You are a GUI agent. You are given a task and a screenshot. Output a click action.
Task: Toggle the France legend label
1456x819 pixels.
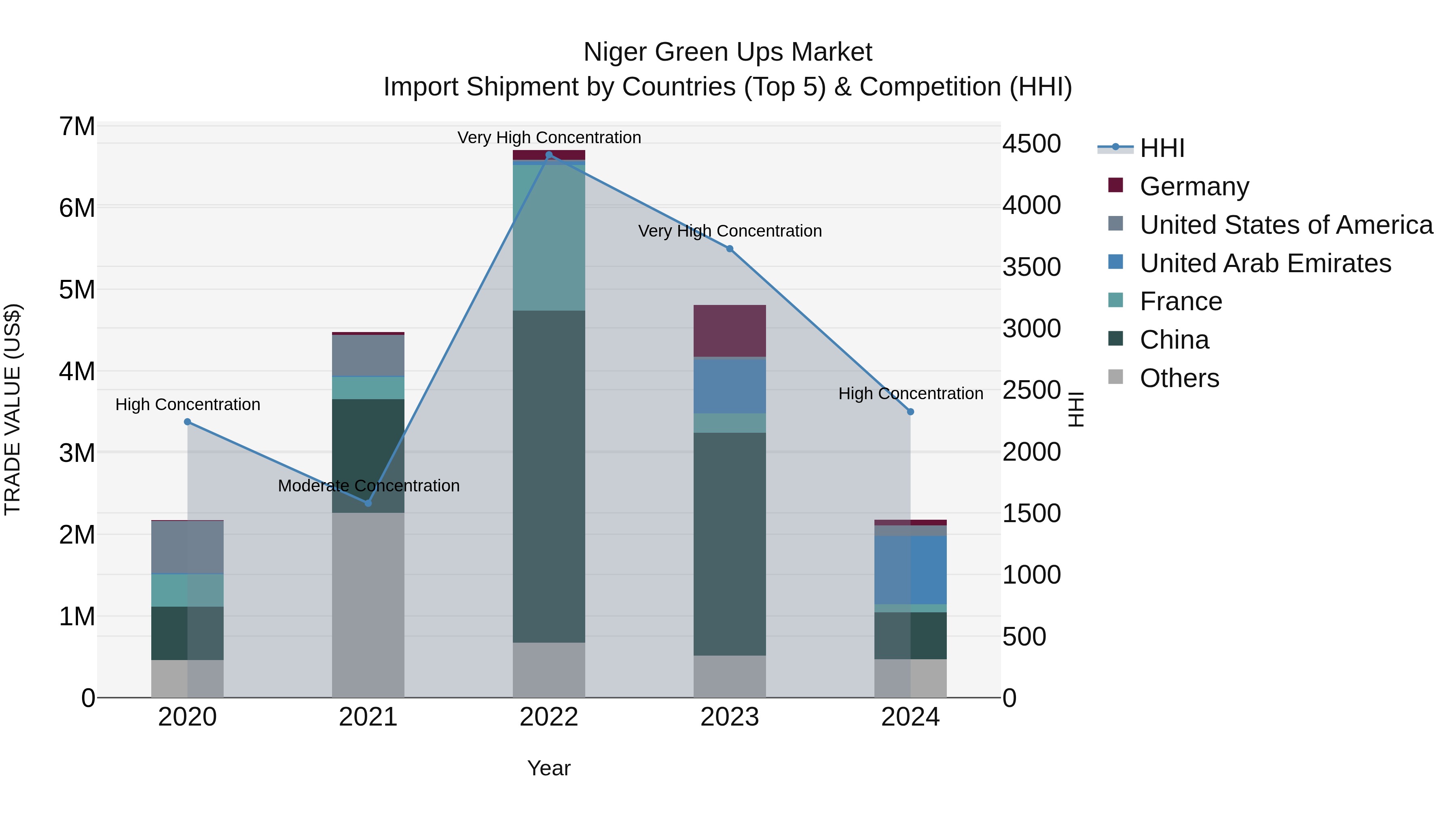[1181, 301]
